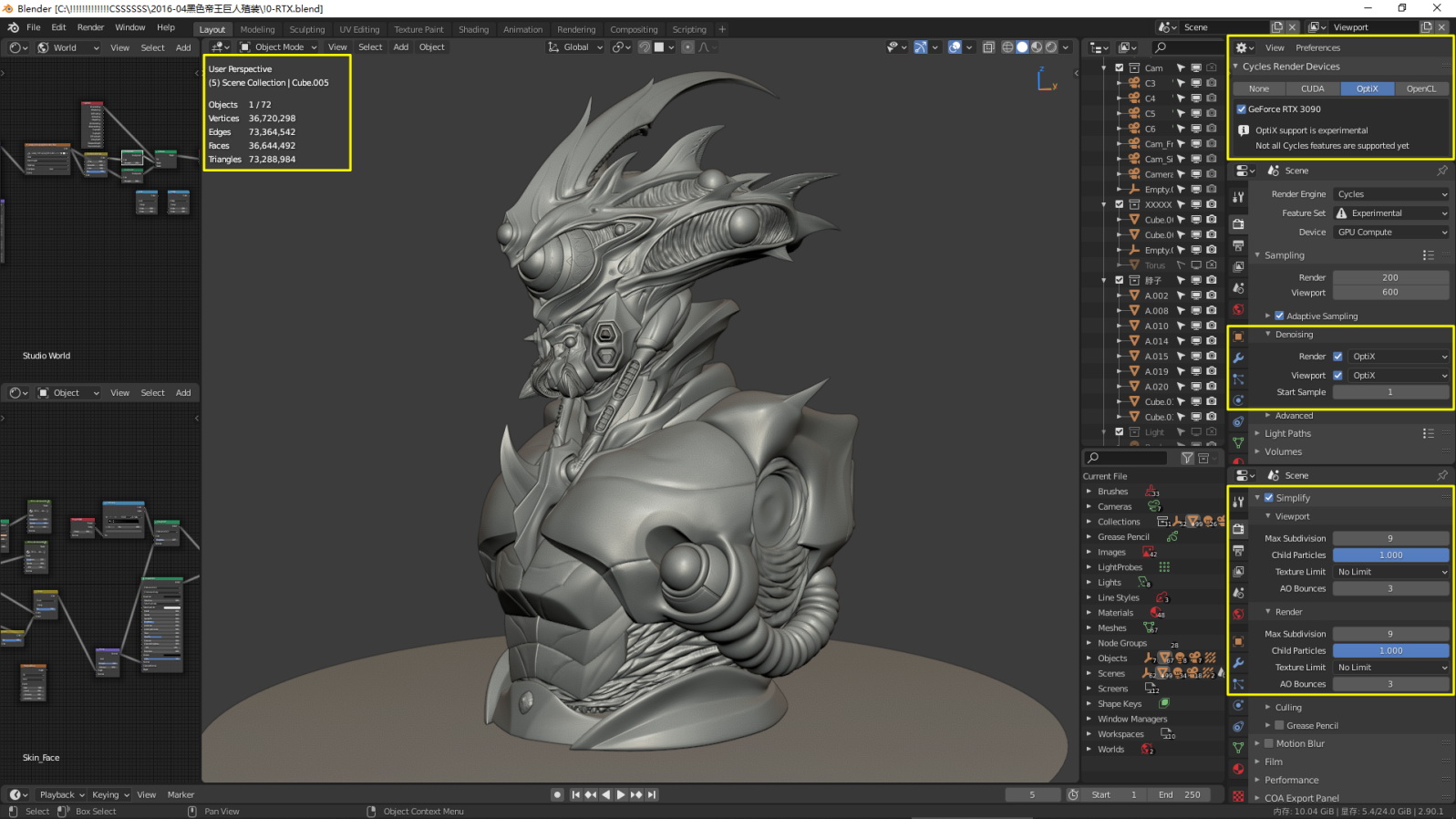Screen dimensions: 1456x819
Task: Open the Denoising Render OptiX dropdown
Action: 1399,357
